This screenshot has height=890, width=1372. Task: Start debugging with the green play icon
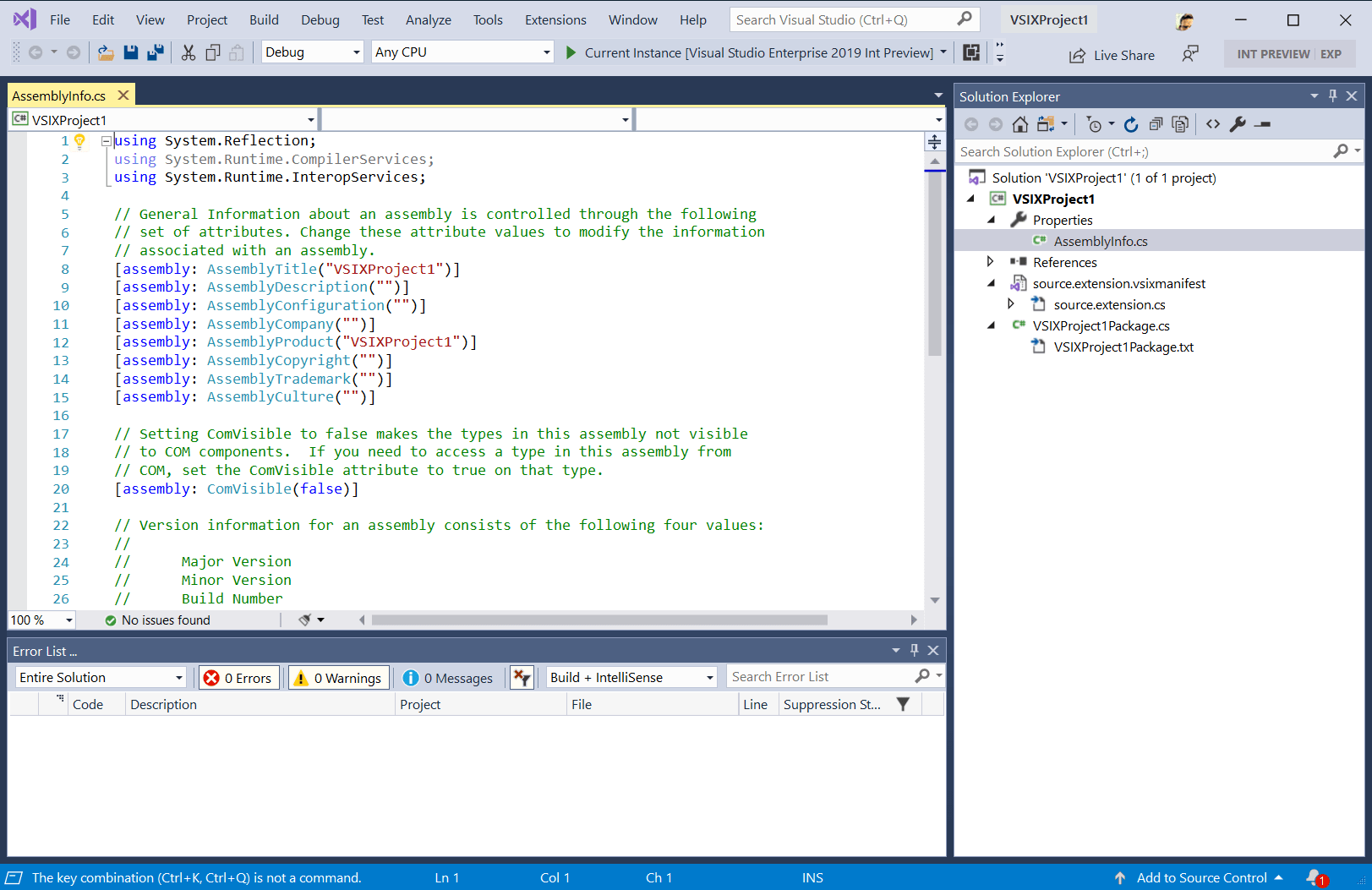coord(571,52)
